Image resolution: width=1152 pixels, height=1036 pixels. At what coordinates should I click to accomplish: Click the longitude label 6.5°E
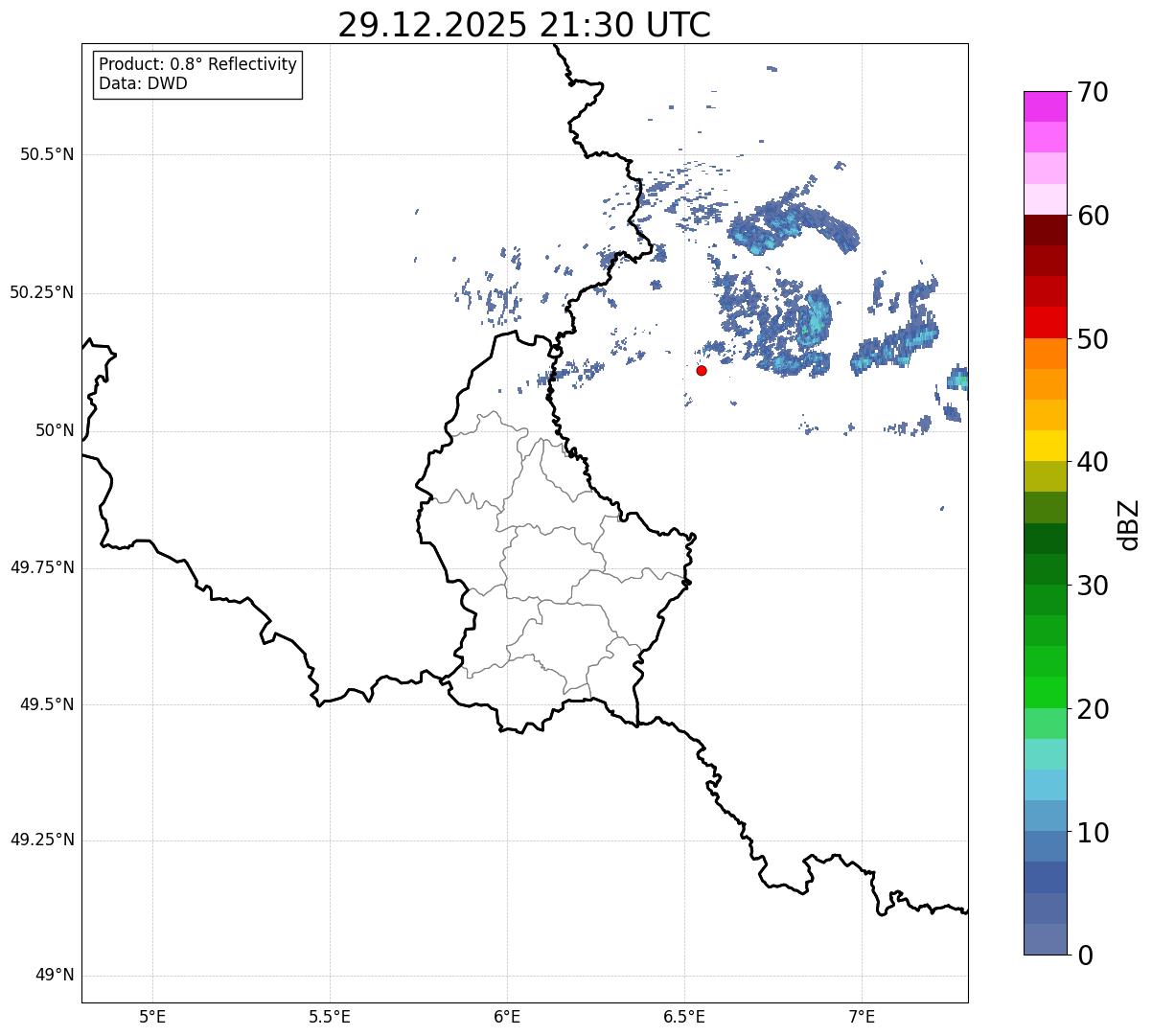(x=684, y=1017)
